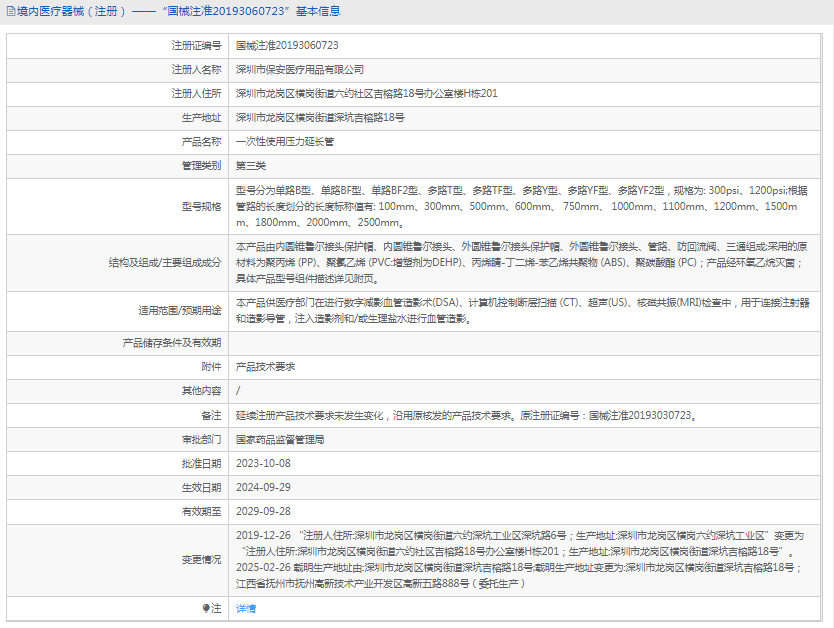Click registrant name 深圳市保安医疗用品有限公司

(x=300, y=70)
